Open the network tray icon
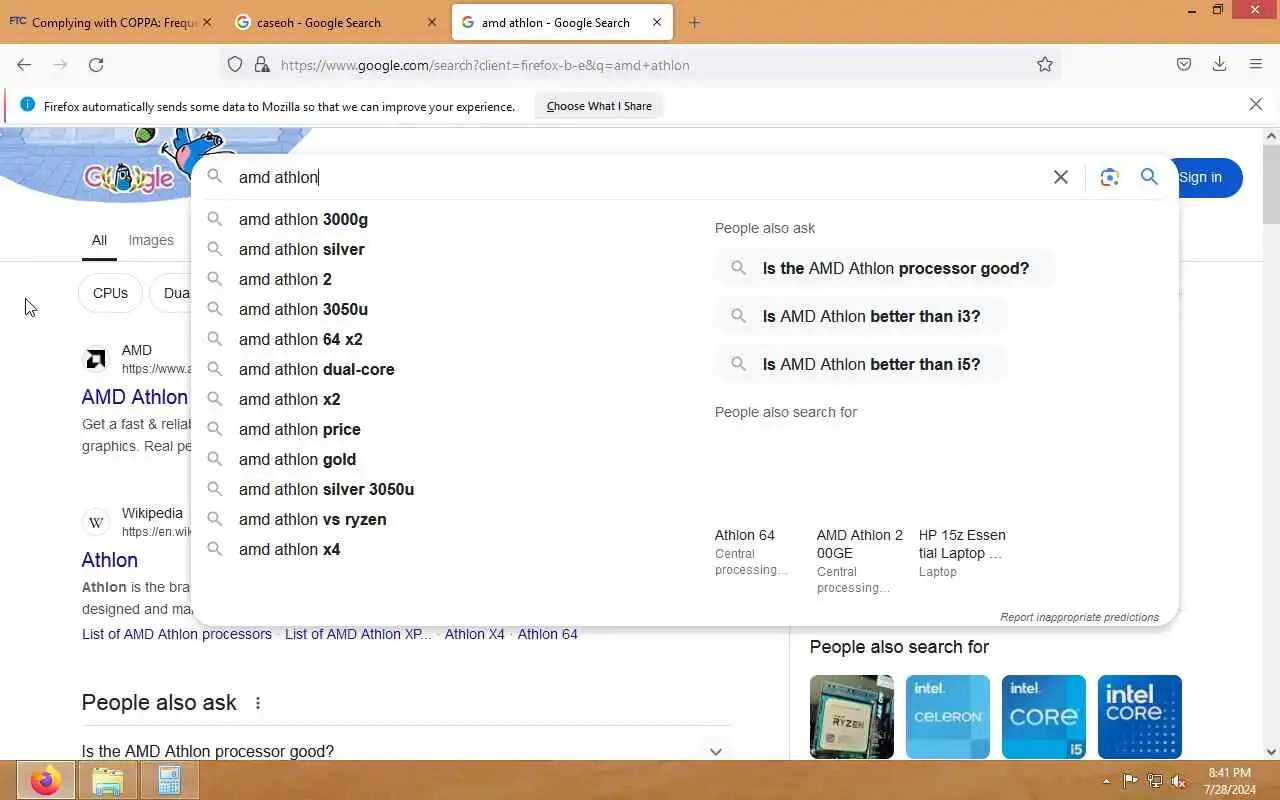This screenshot has height=800, width=1280. (1155, 781)
